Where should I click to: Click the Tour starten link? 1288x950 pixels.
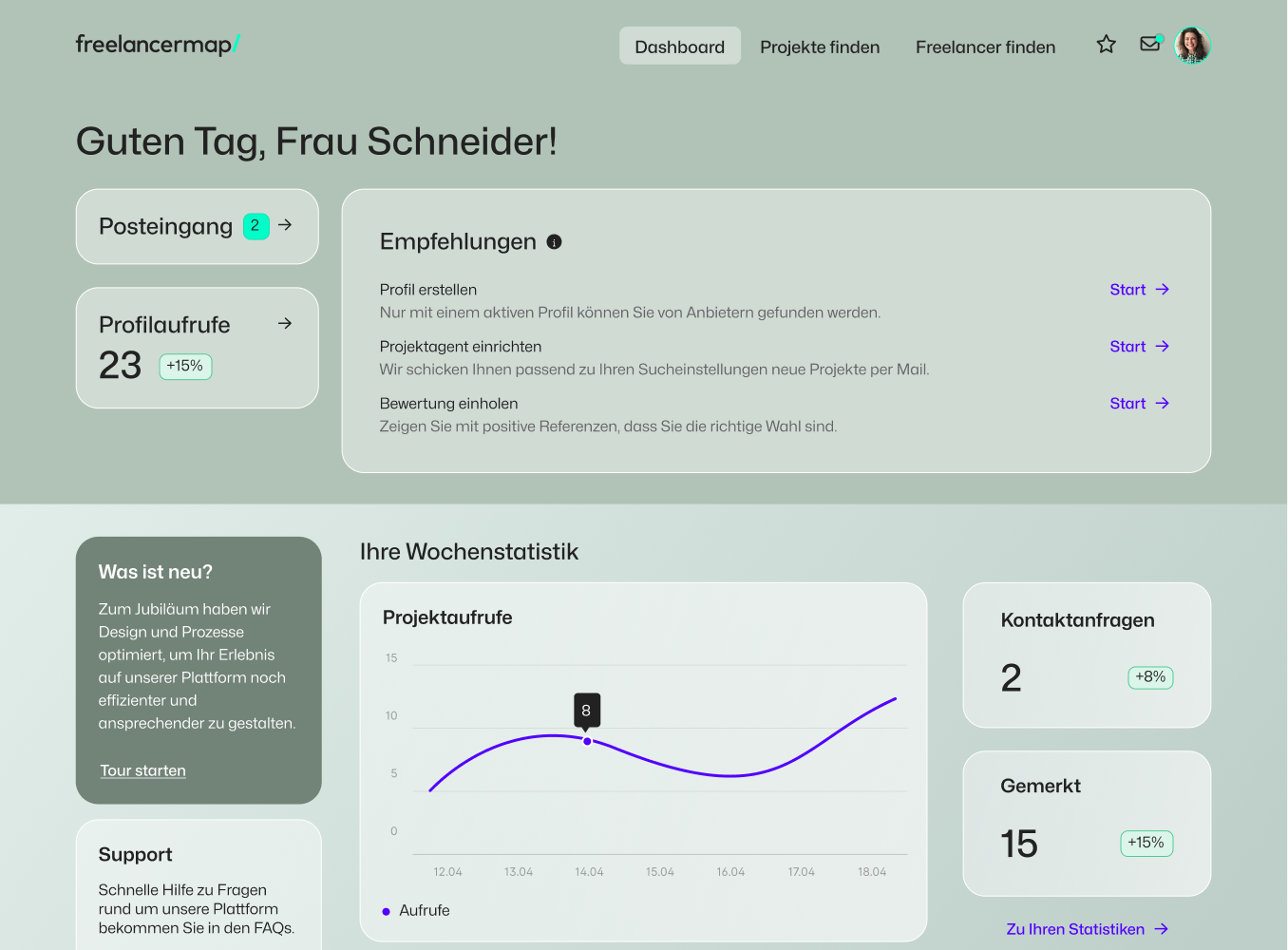pyautogui.click(x=143, y=770)
